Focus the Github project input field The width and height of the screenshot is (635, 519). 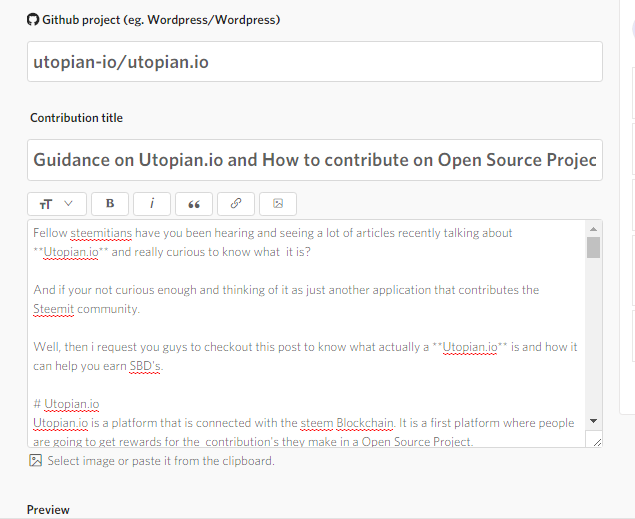(315, 62)
